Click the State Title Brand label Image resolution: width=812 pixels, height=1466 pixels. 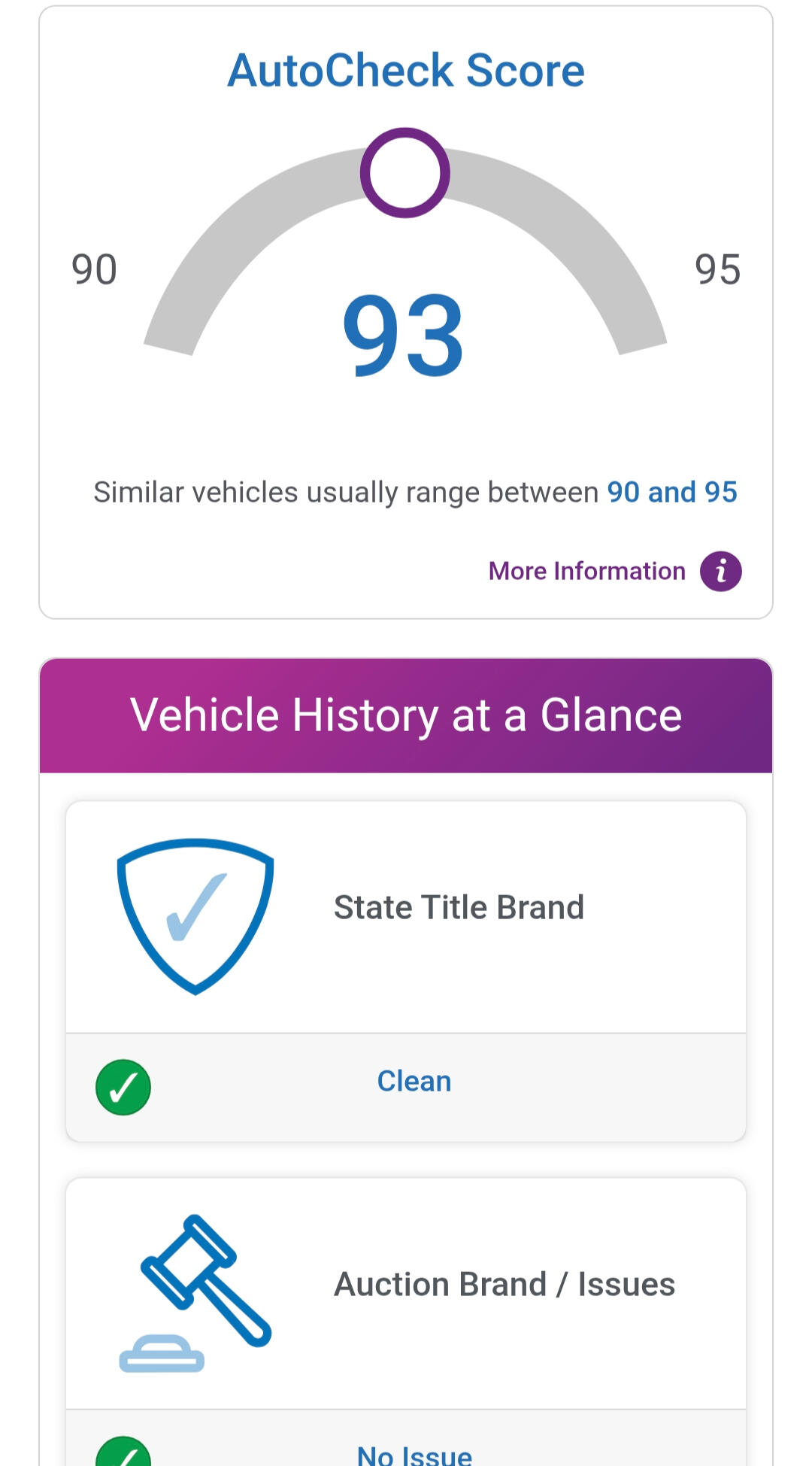[459, 908]
